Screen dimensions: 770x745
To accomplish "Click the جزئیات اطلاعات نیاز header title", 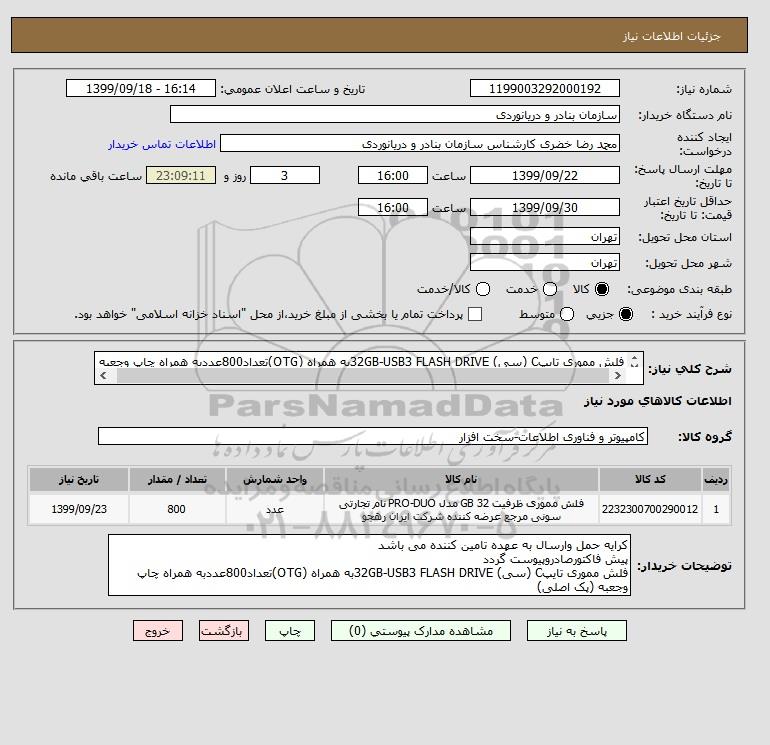I will tap(671, 36).
